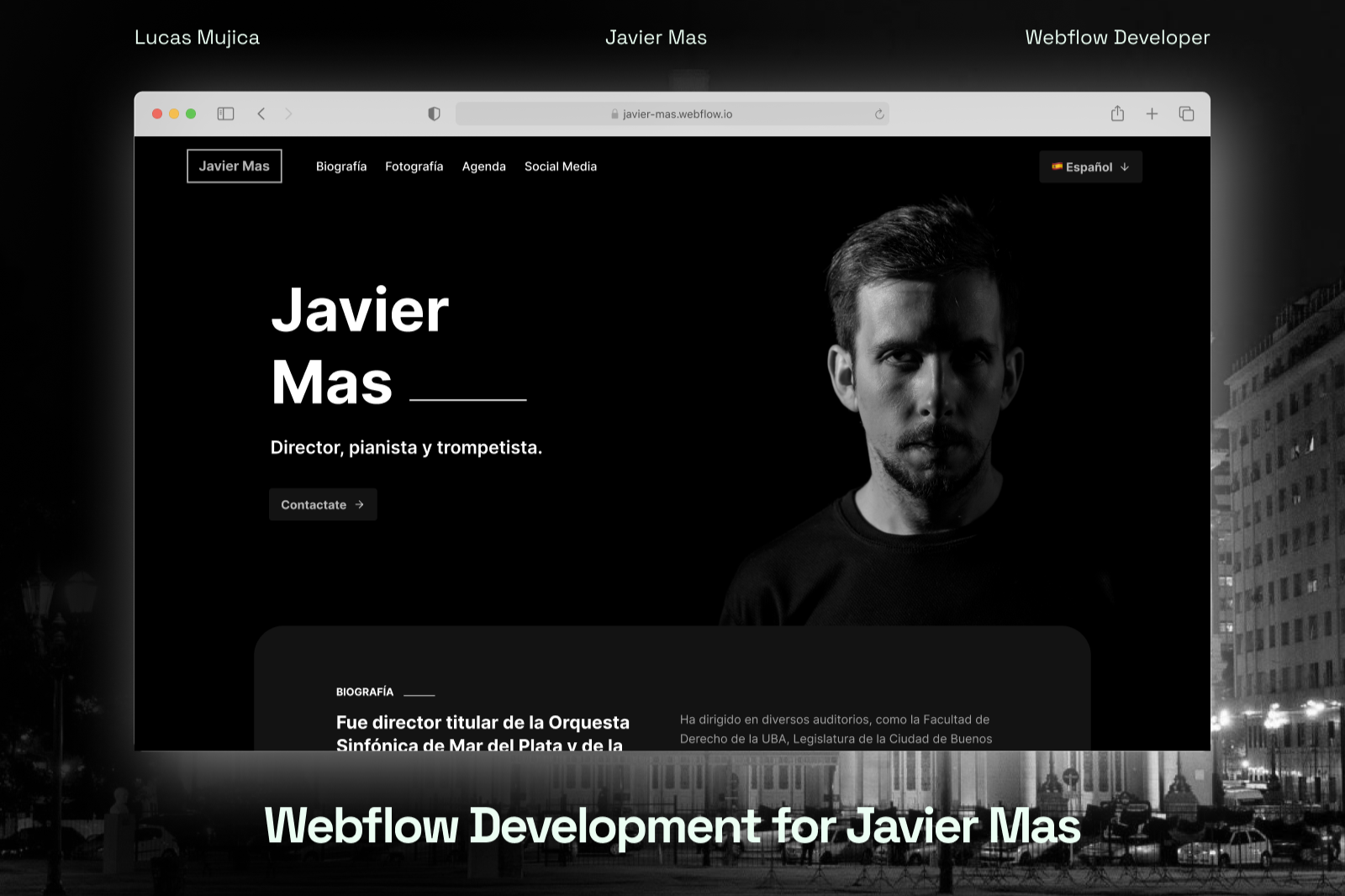Click the Webflow Development for Javier Mas title

tap(672, 825)
